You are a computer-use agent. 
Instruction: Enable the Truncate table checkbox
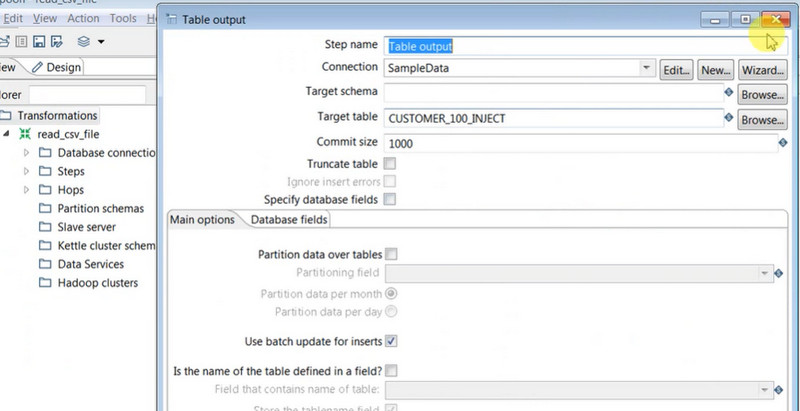pyautogui.click(x=390, y=163)
